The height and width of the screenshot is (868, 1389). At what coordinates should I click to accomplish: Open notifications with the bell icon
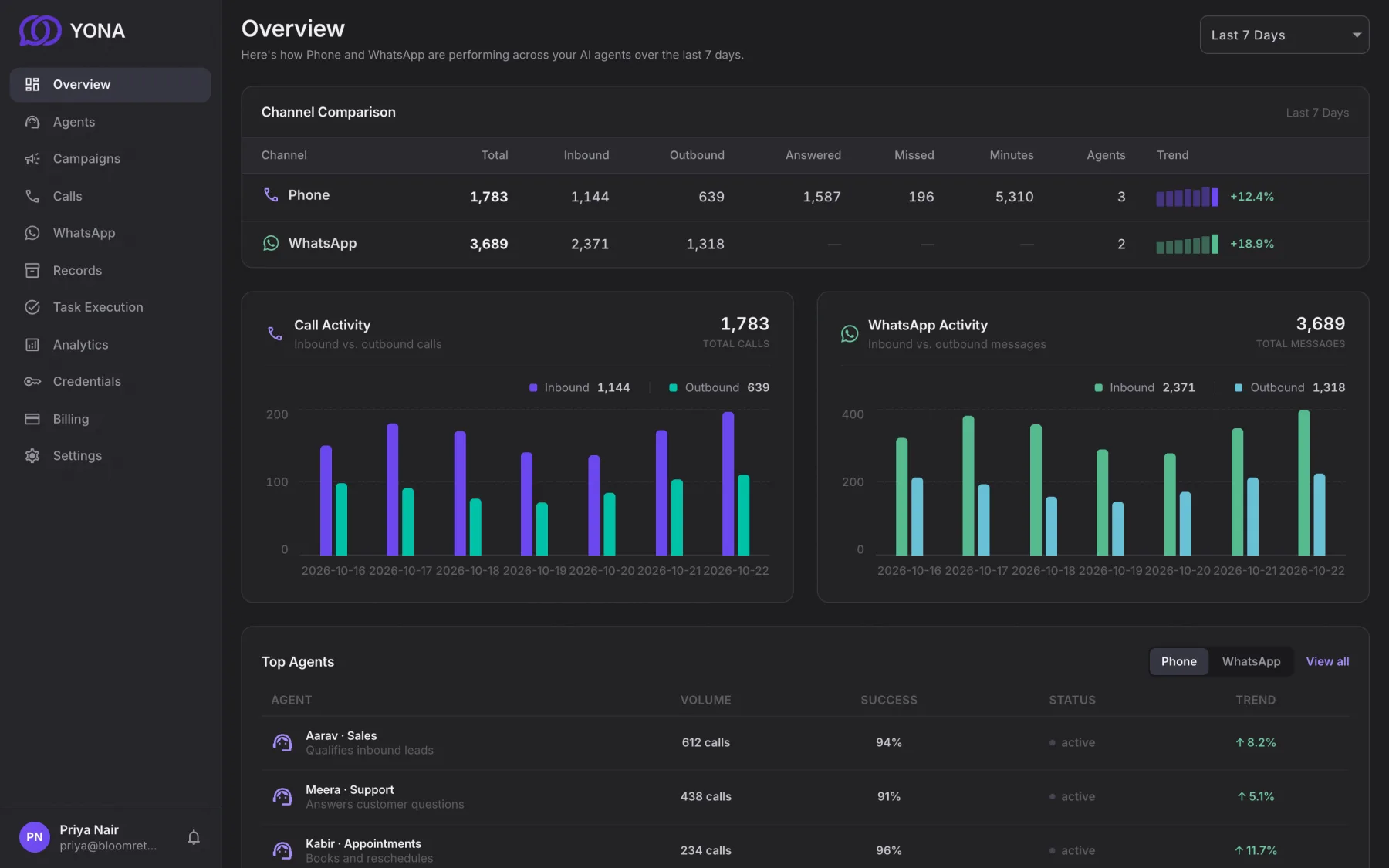194,837
